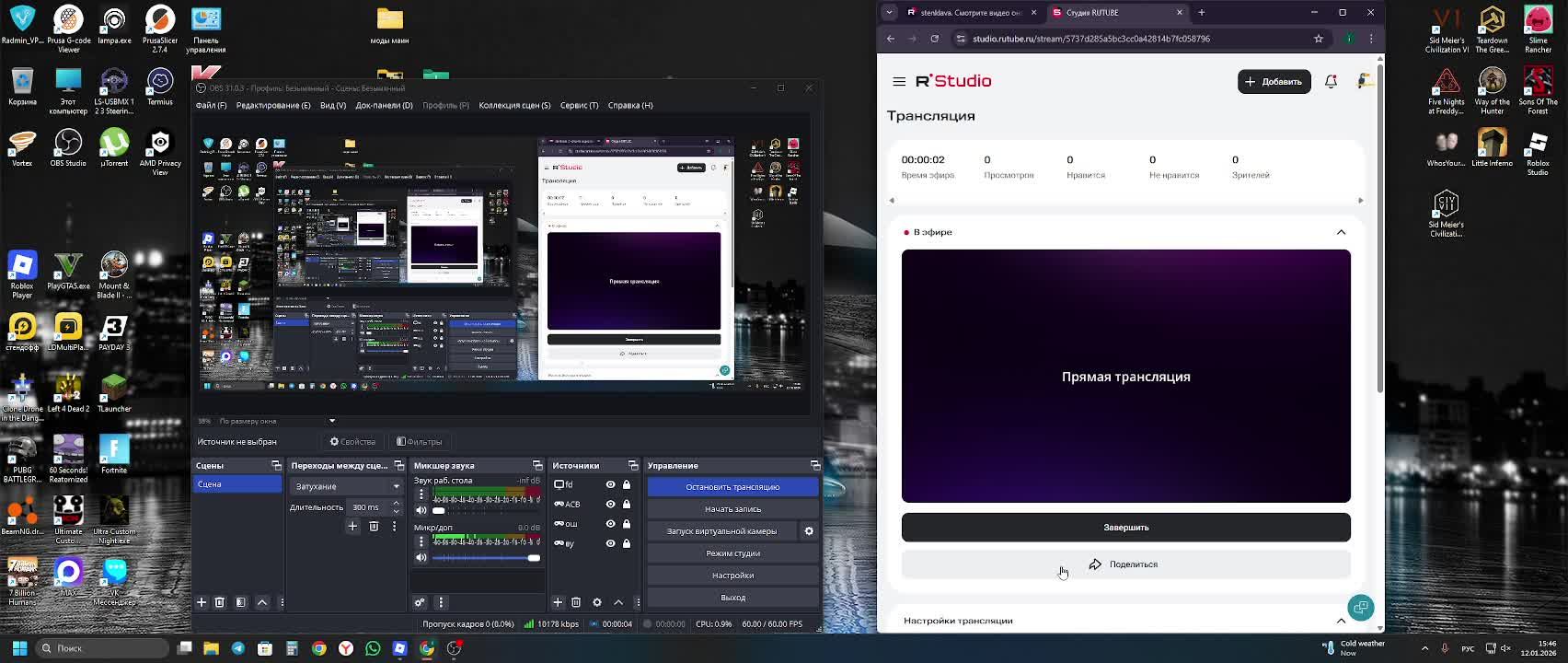Open Коллекция сцен menu
This screenshot has height=663, width=1568.
[x=514, y=105]
